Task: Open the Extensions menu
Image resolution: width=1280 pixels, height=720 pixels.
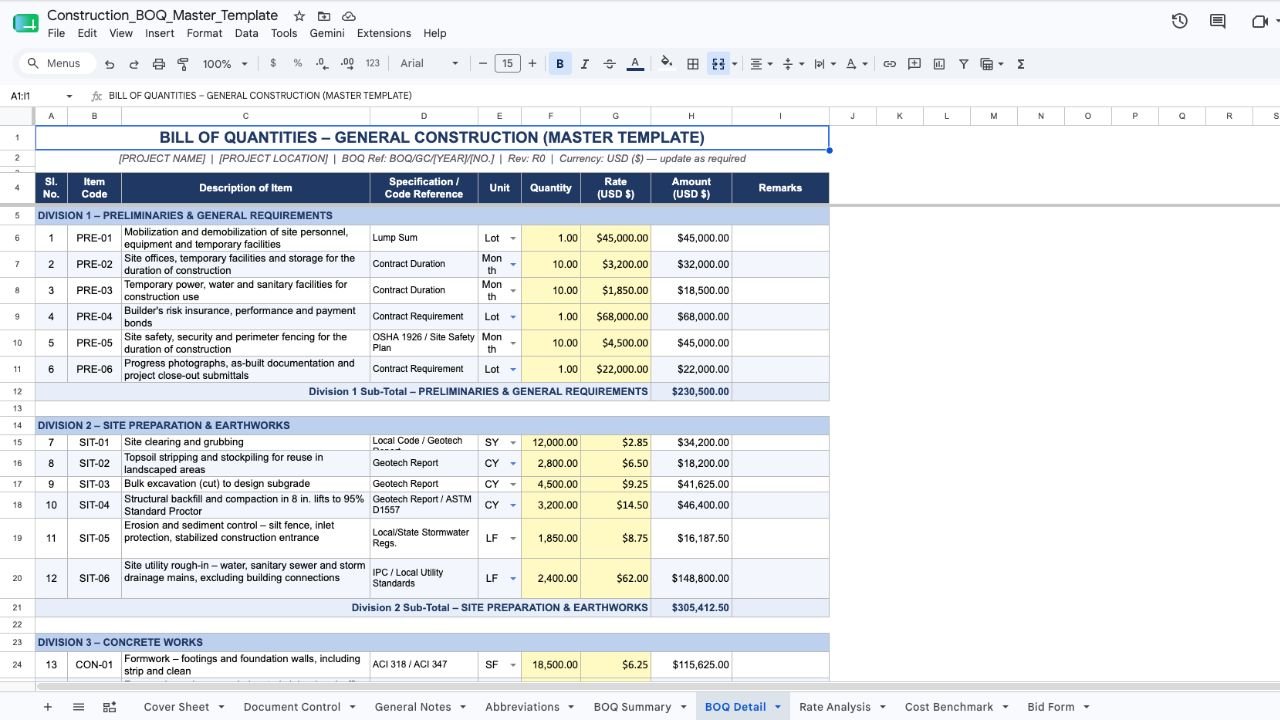Action: pos(384,33)
